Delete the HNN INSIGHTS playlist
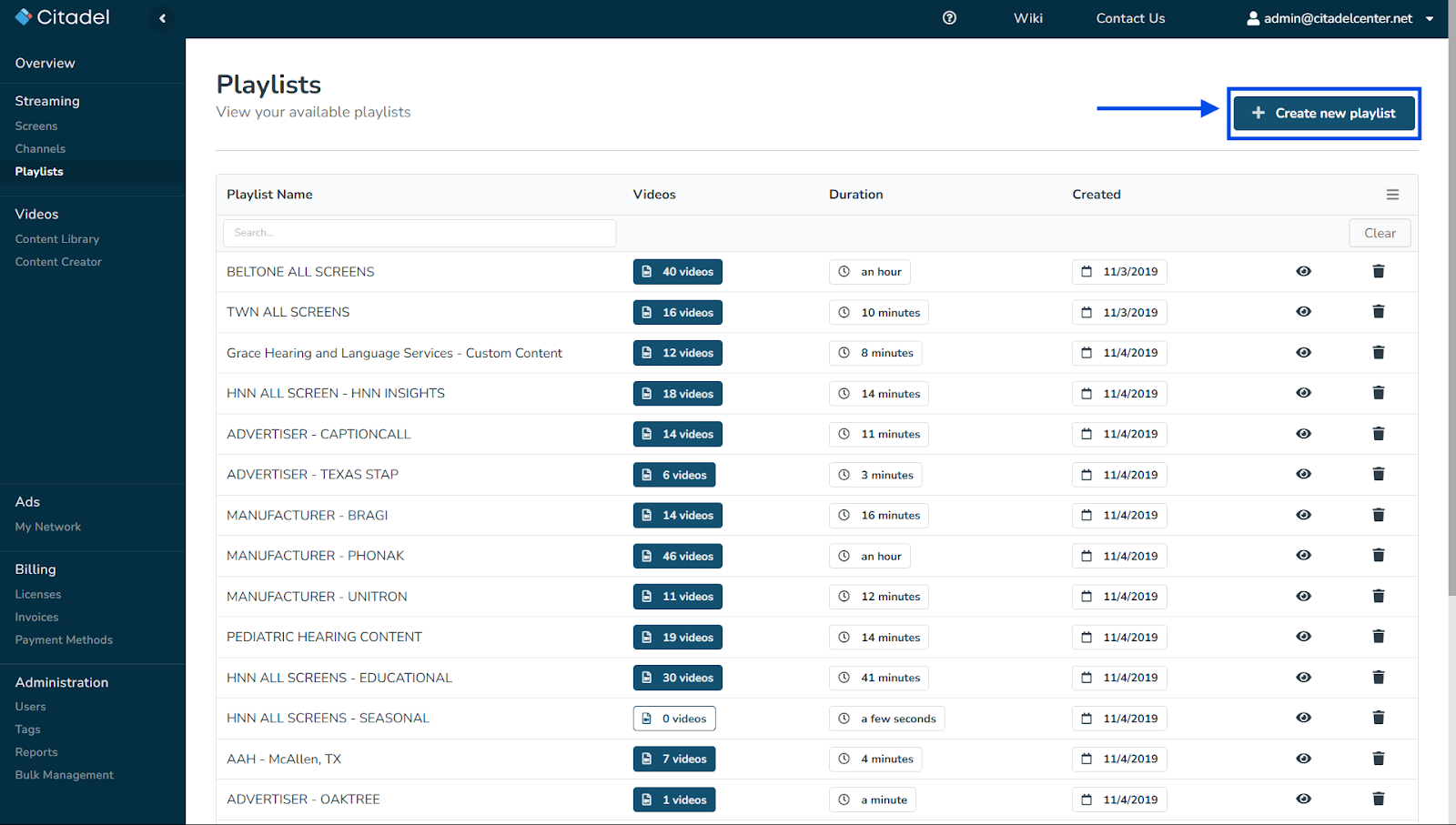Screen dimensions: 1456x825 (x=1379, y=393)
